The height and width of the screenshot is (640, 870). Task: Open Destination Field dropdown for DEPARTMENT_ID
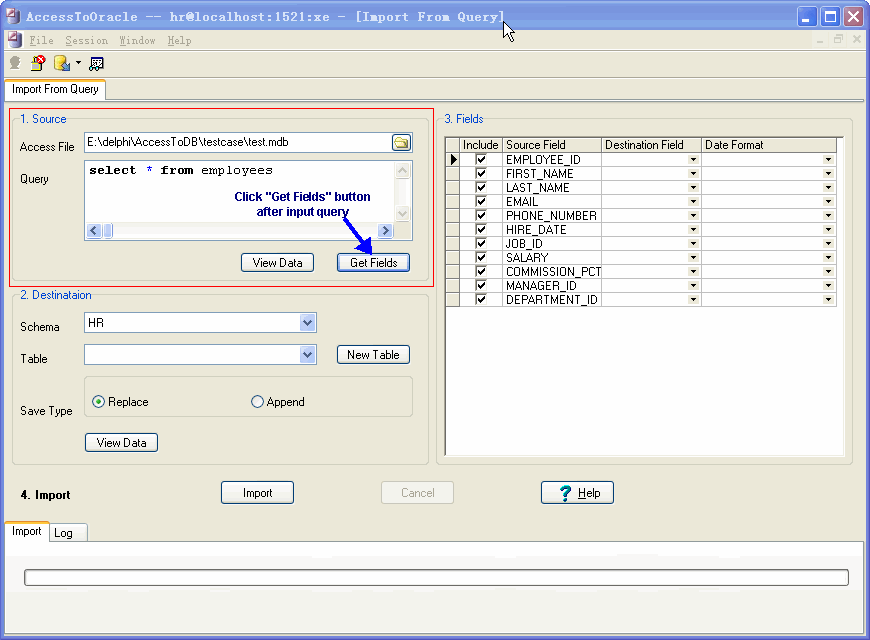693,300
